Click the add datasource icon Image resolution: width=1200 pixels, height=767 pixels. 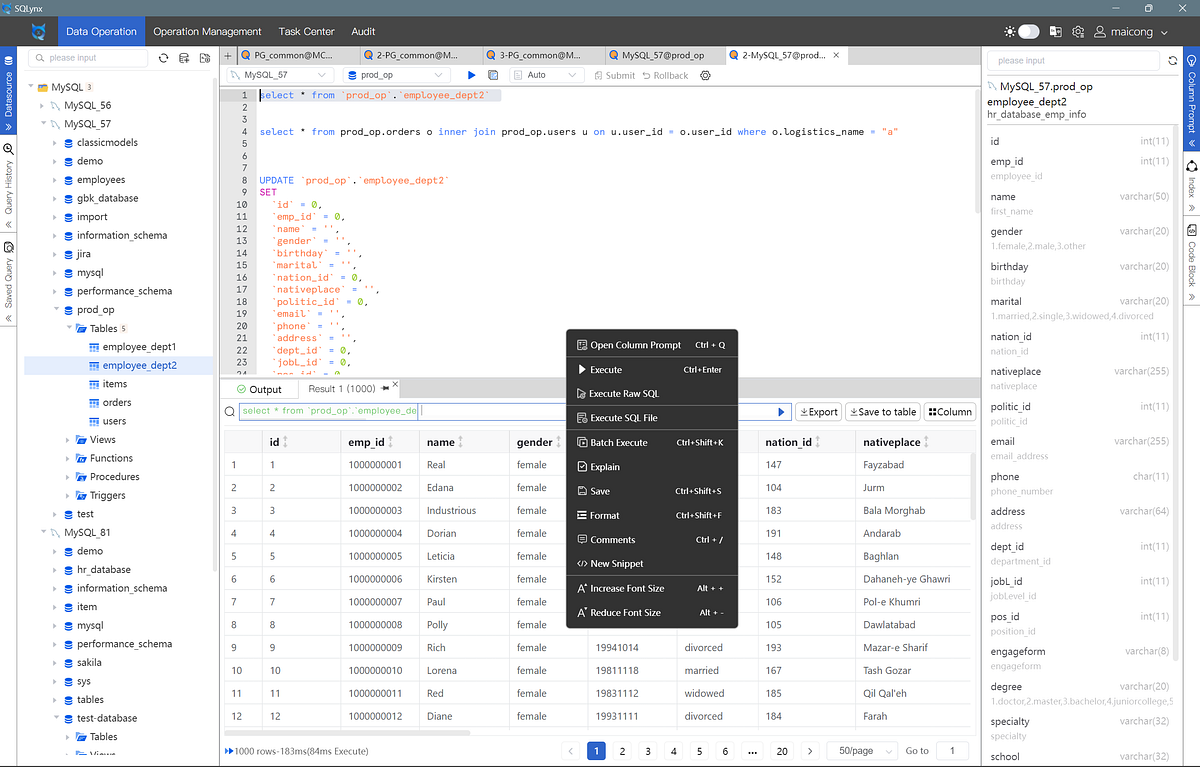(x=183, y=58)
